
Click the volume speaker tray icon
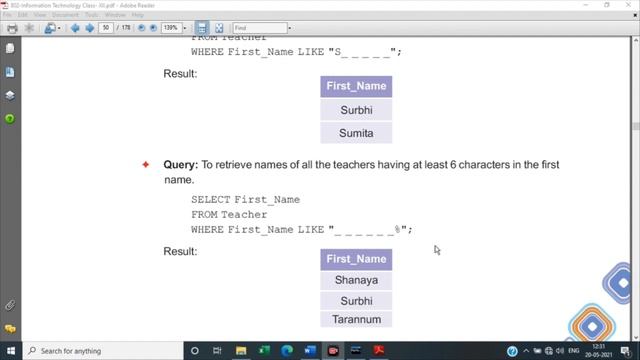pyautogui.click(x=560, y=351)
